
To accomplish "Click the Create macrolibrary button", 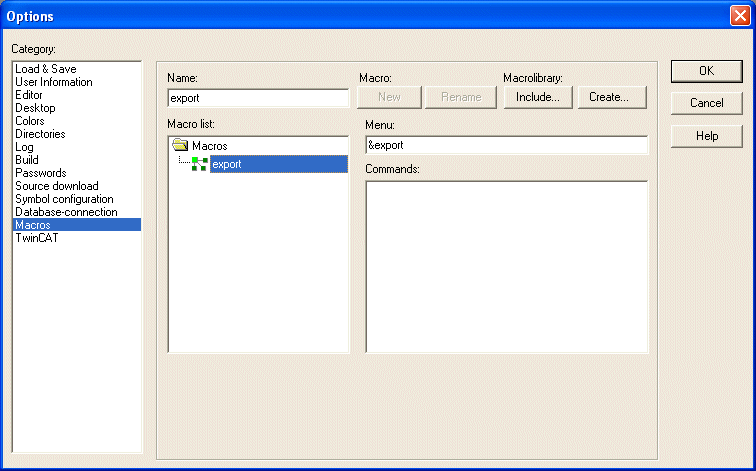I will point(611,97).
